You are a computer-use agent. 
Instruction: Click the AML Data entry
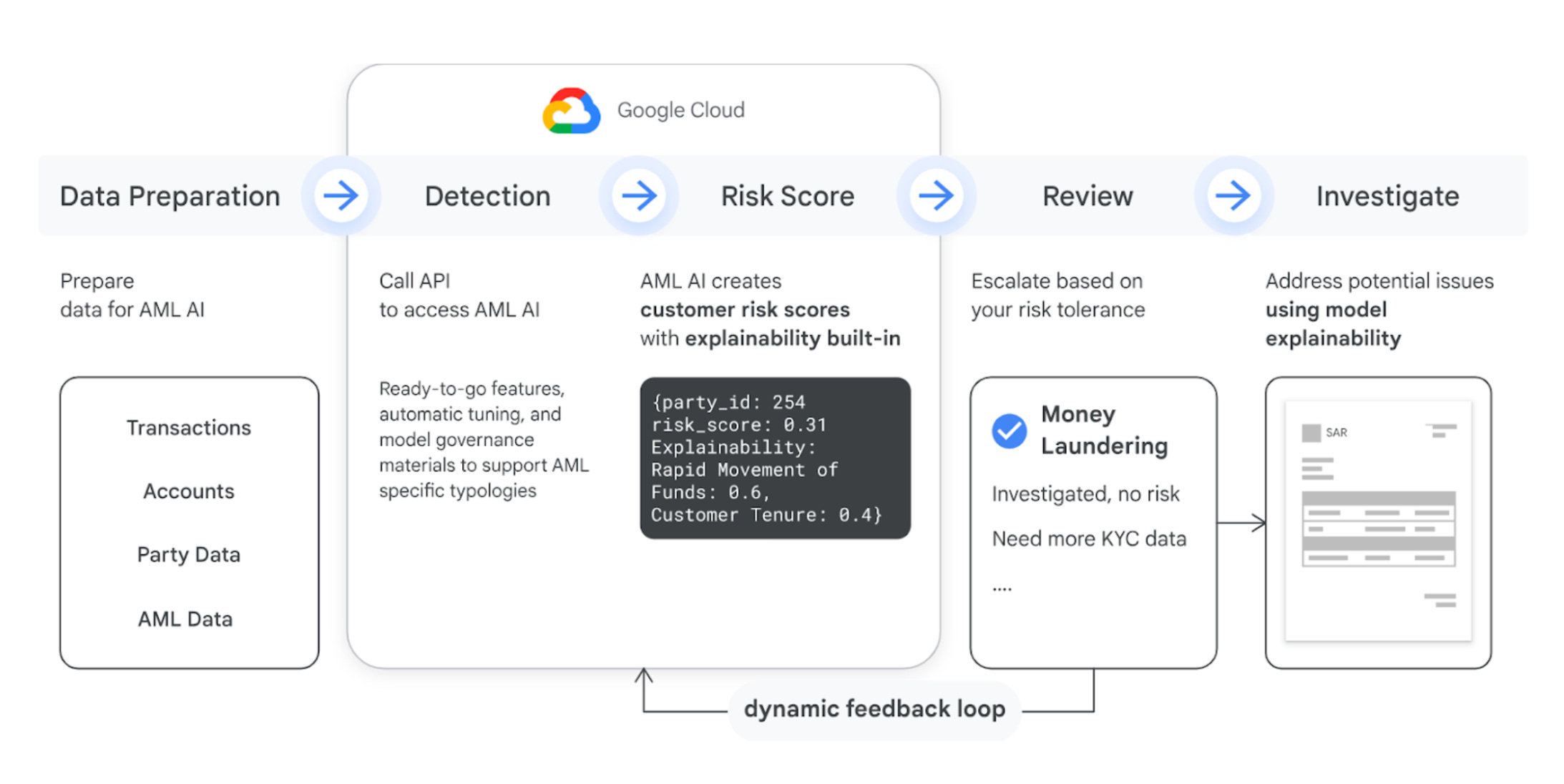185,619
